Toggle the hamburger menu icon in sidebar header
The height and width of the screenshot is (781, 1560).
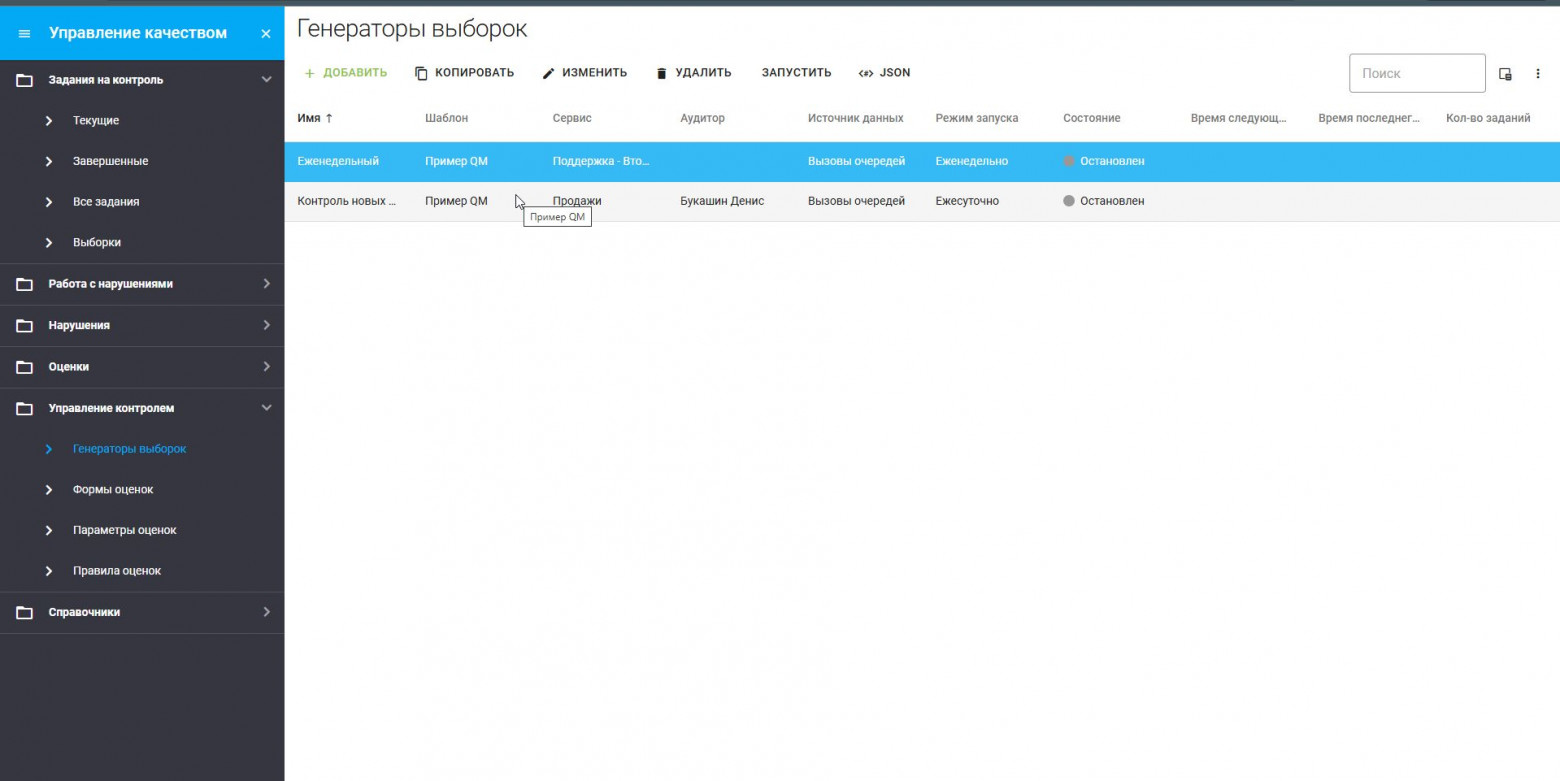tap(25, 34)
